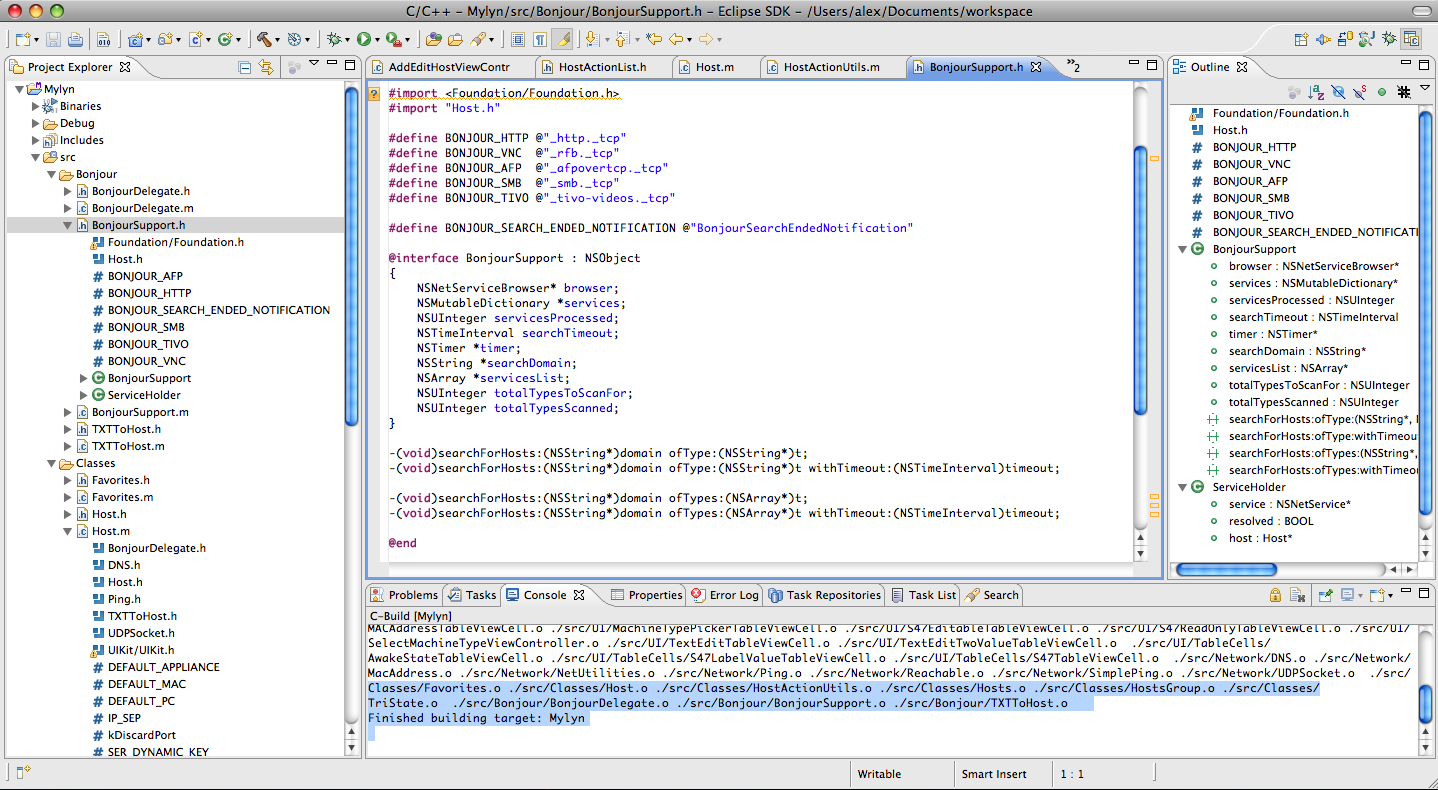Click the Save icon in the toolbar
1438x790 pixels.
pos(52,39)
